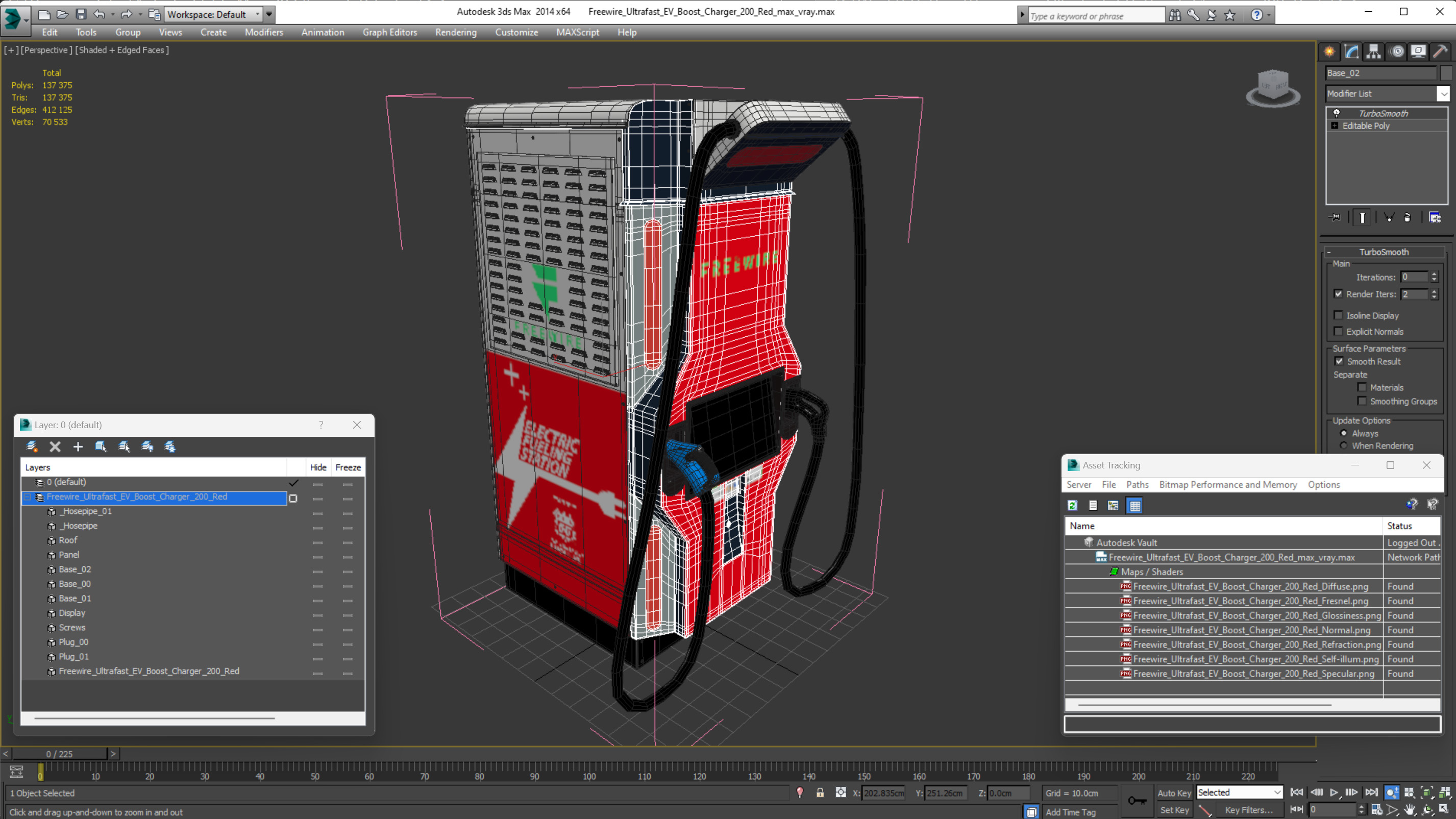Enable Separate by Smoothing Groups checkbox
The height and width of the screenshot is (819, 1456).
[x=1362, y=401]
